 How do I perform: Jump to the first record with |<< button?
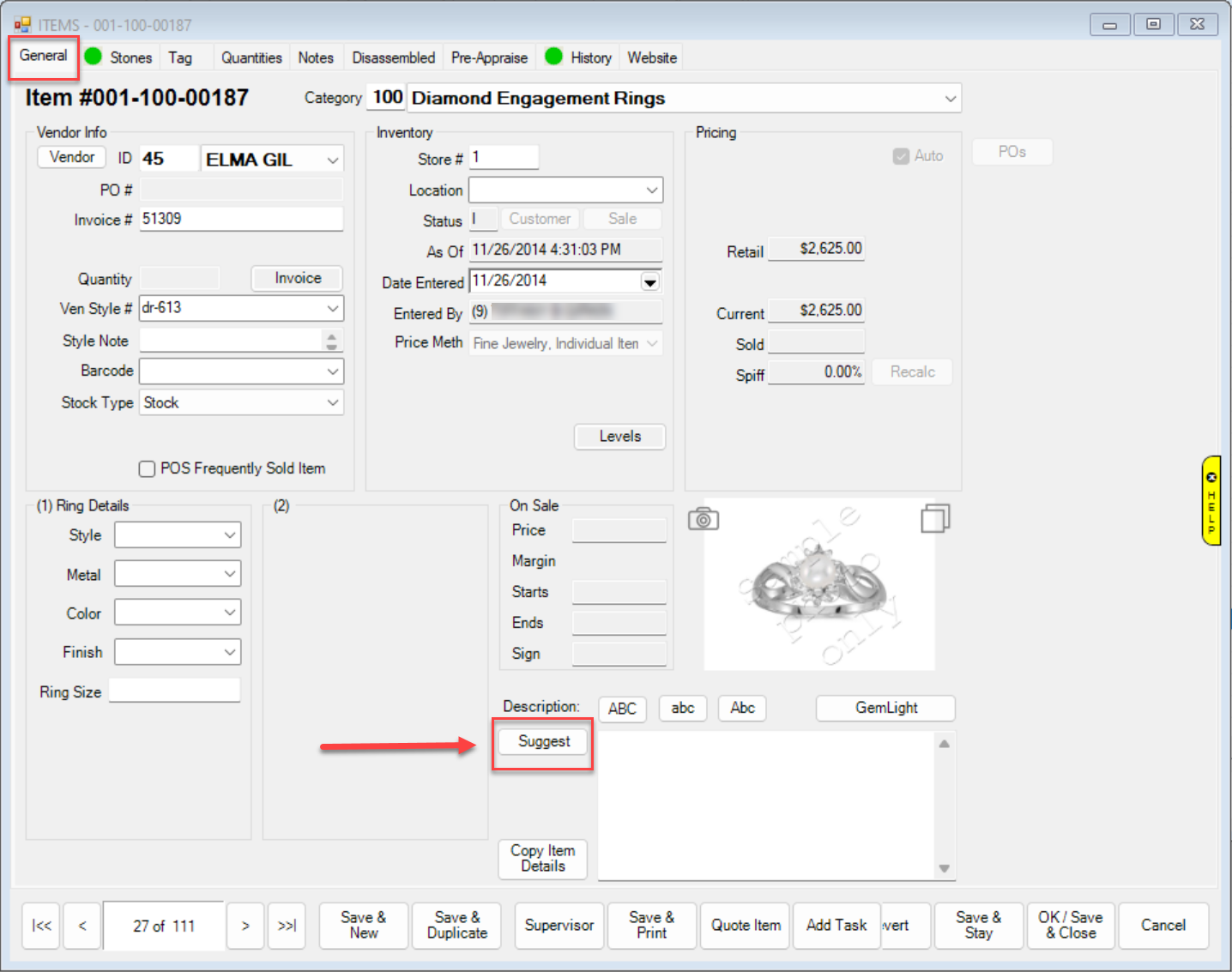pos(41,926)
